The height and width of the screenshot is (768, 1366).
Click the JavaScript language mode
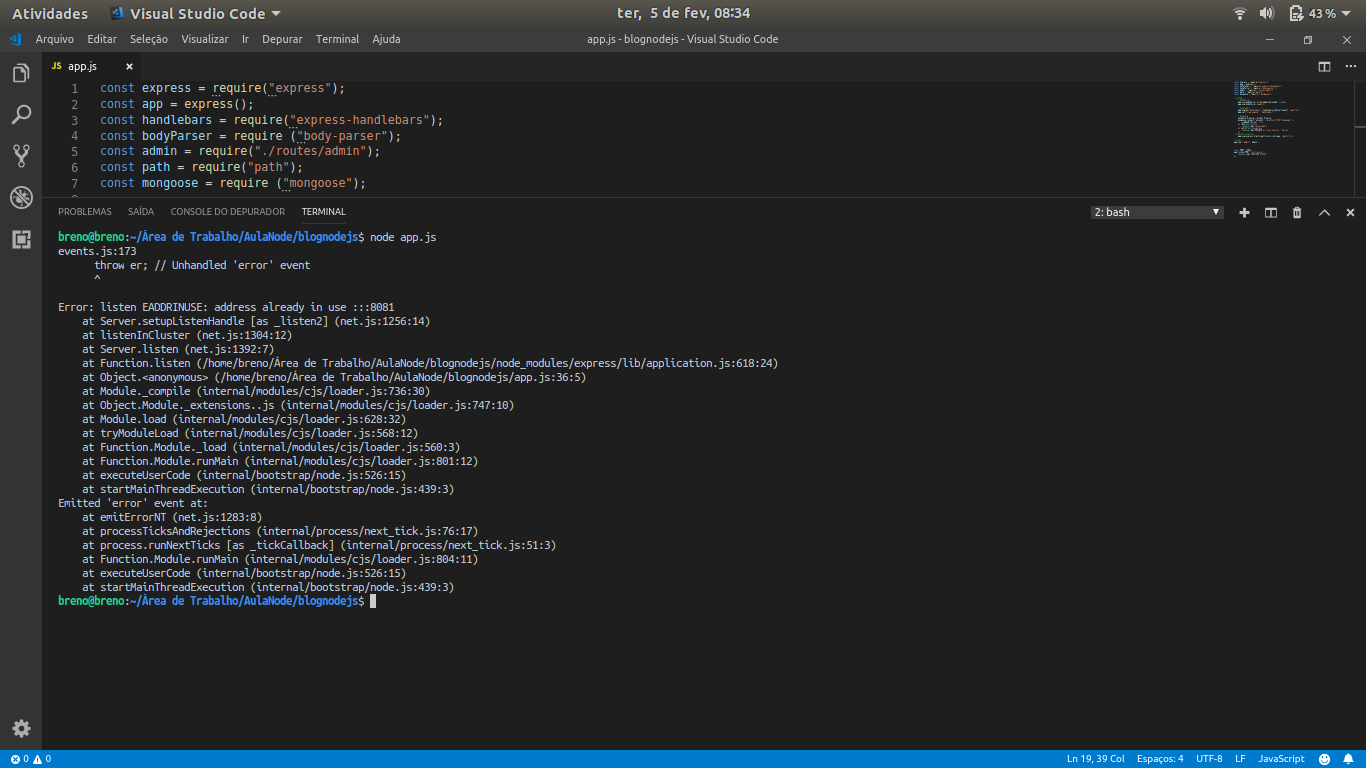(x=1281, y=759)
